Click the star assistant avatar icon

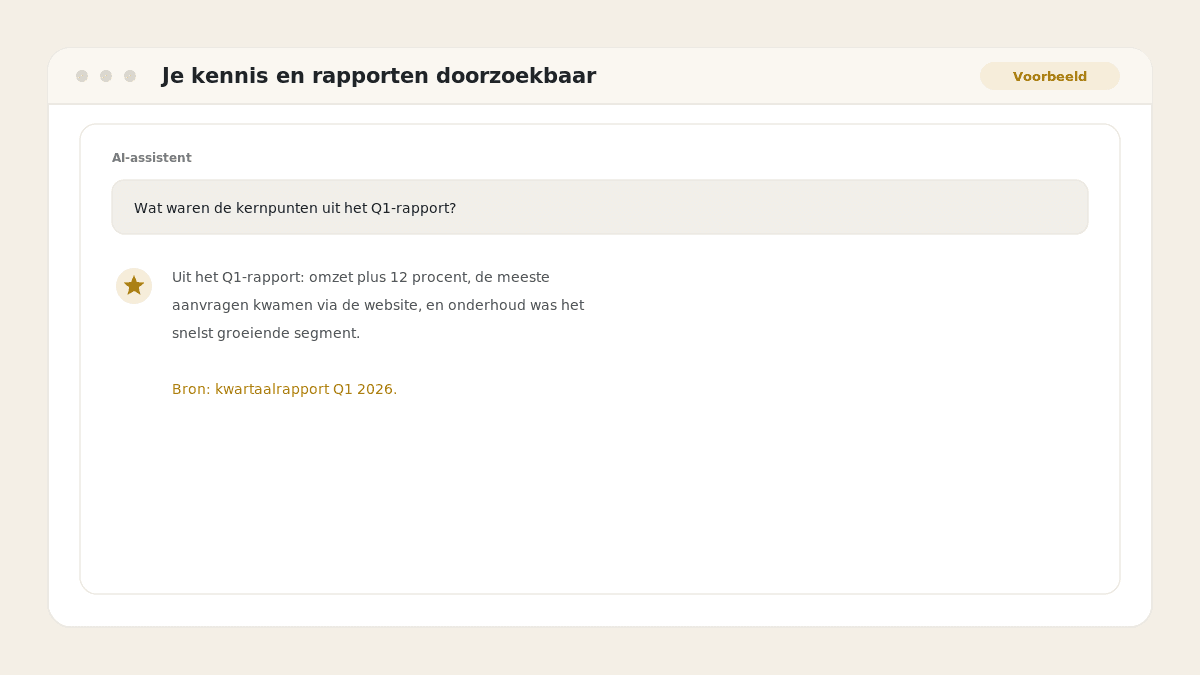134,286
